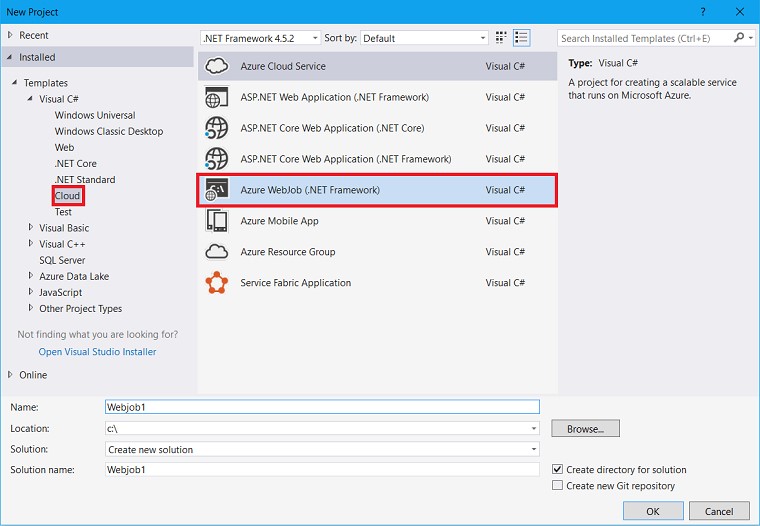
Task: Open the Sort by dropdown
Action: (423, 38)
